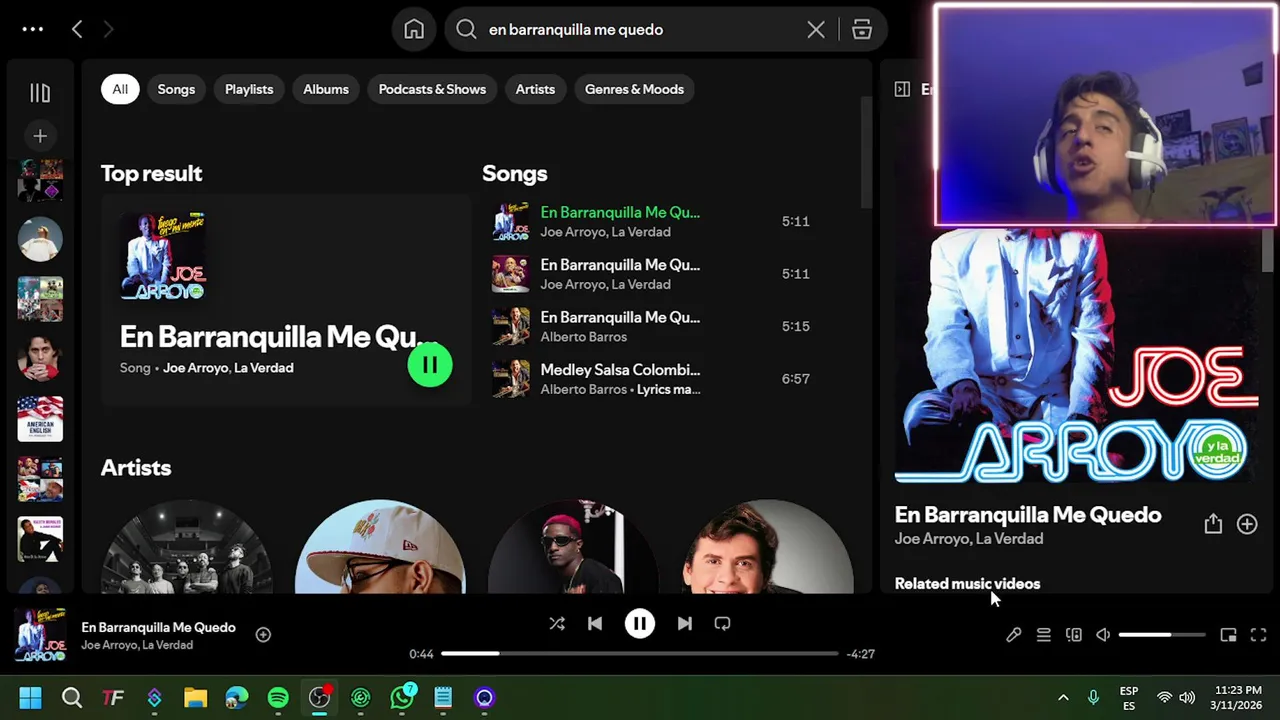Enter full screen mode

(1258, 635)
